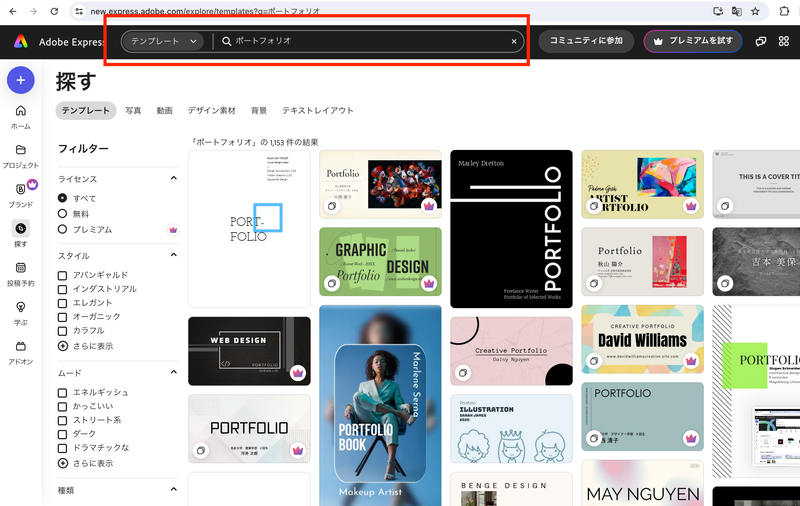This screenshot has height=506, width=800.
Task: Collapse the ムード filter section
Action: point(173,372)
